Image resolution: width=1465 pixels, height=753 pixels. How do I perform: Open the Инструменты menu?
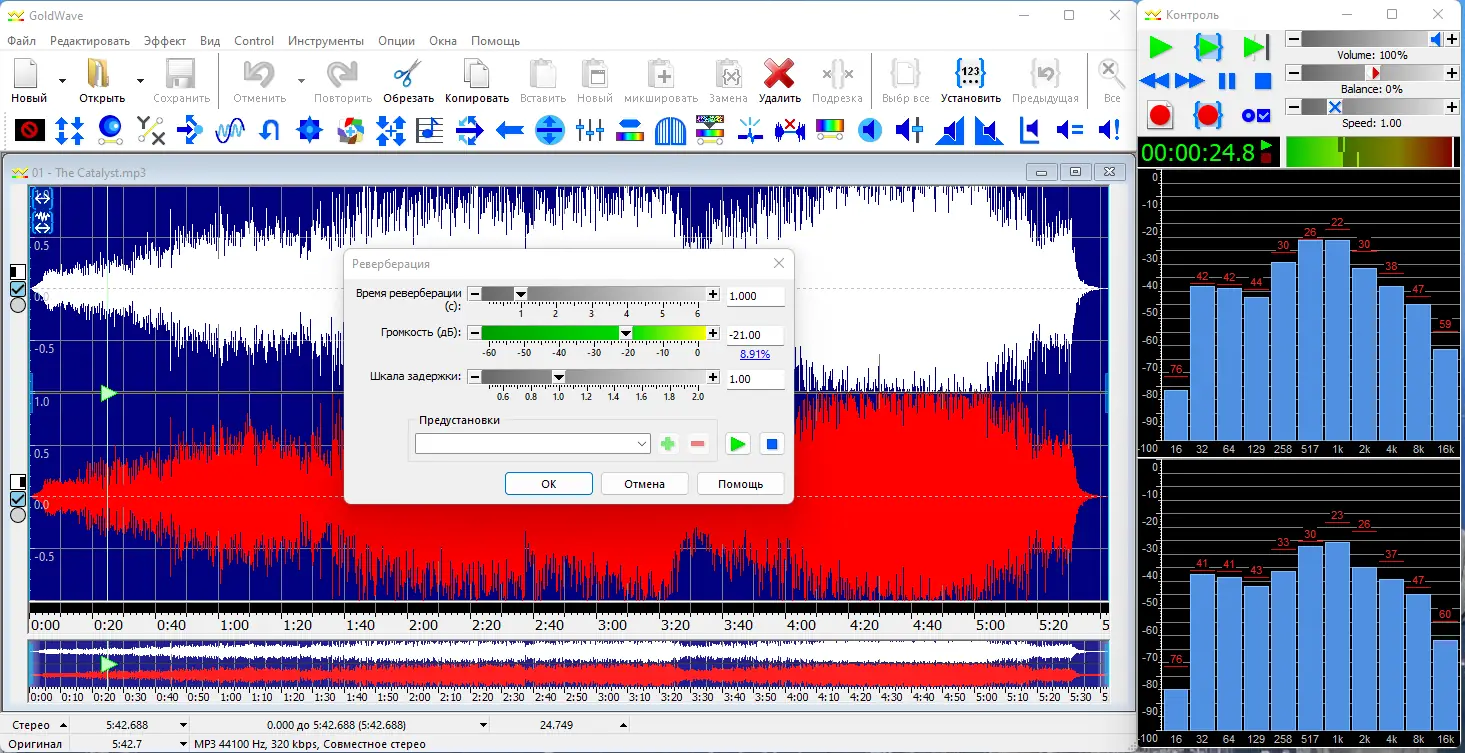(325, 41)
